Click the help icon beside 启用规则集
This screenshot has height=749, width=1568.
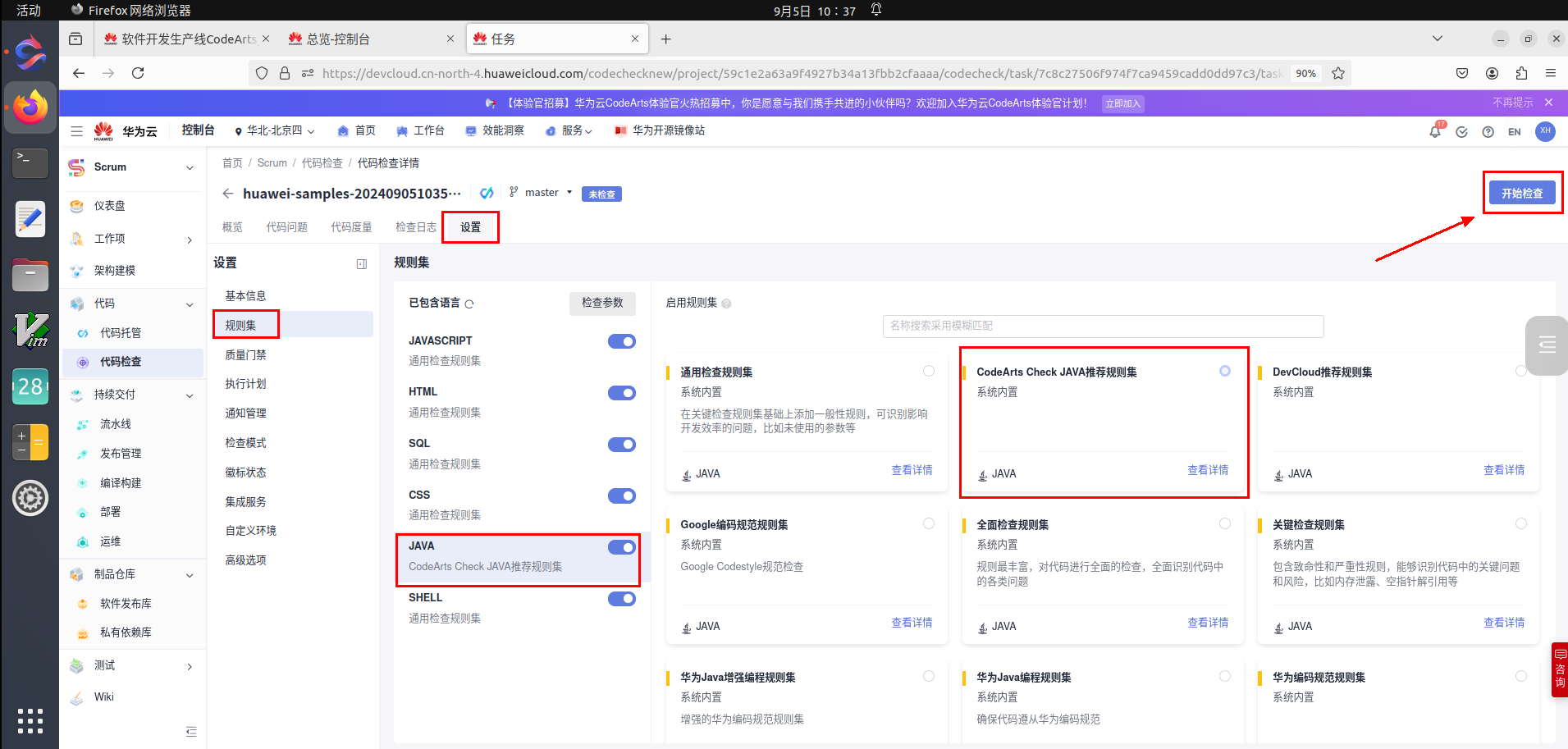[x=726, y=304]
